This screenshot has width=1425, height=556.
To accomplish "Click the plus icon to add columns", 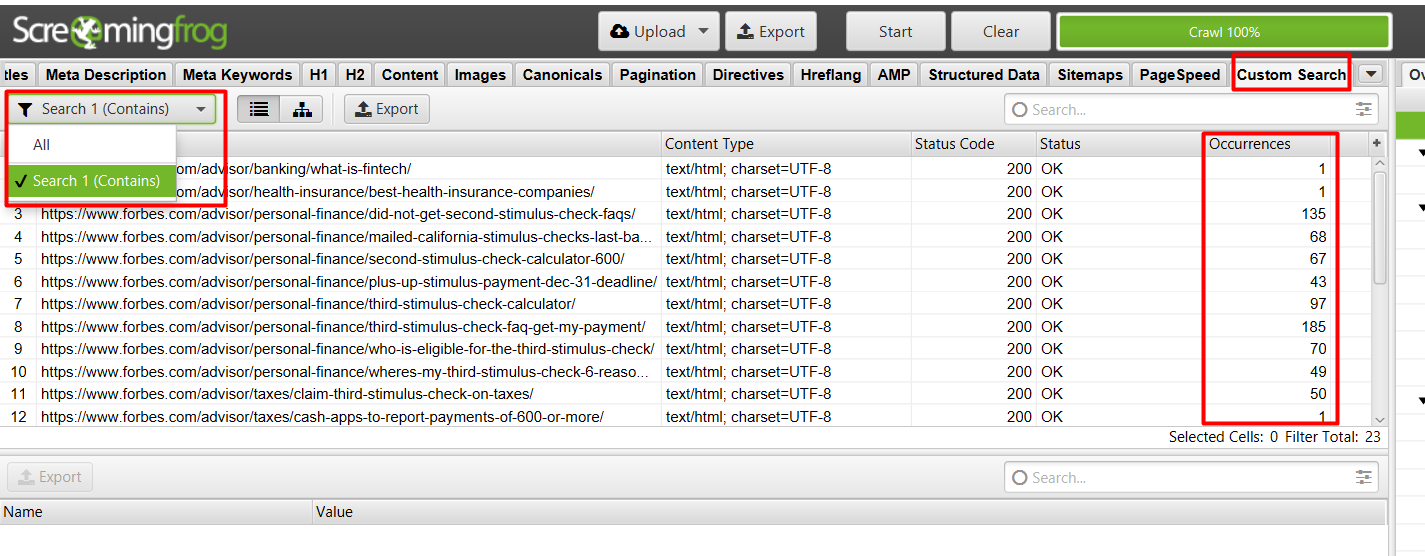I will click(1376, 144).
